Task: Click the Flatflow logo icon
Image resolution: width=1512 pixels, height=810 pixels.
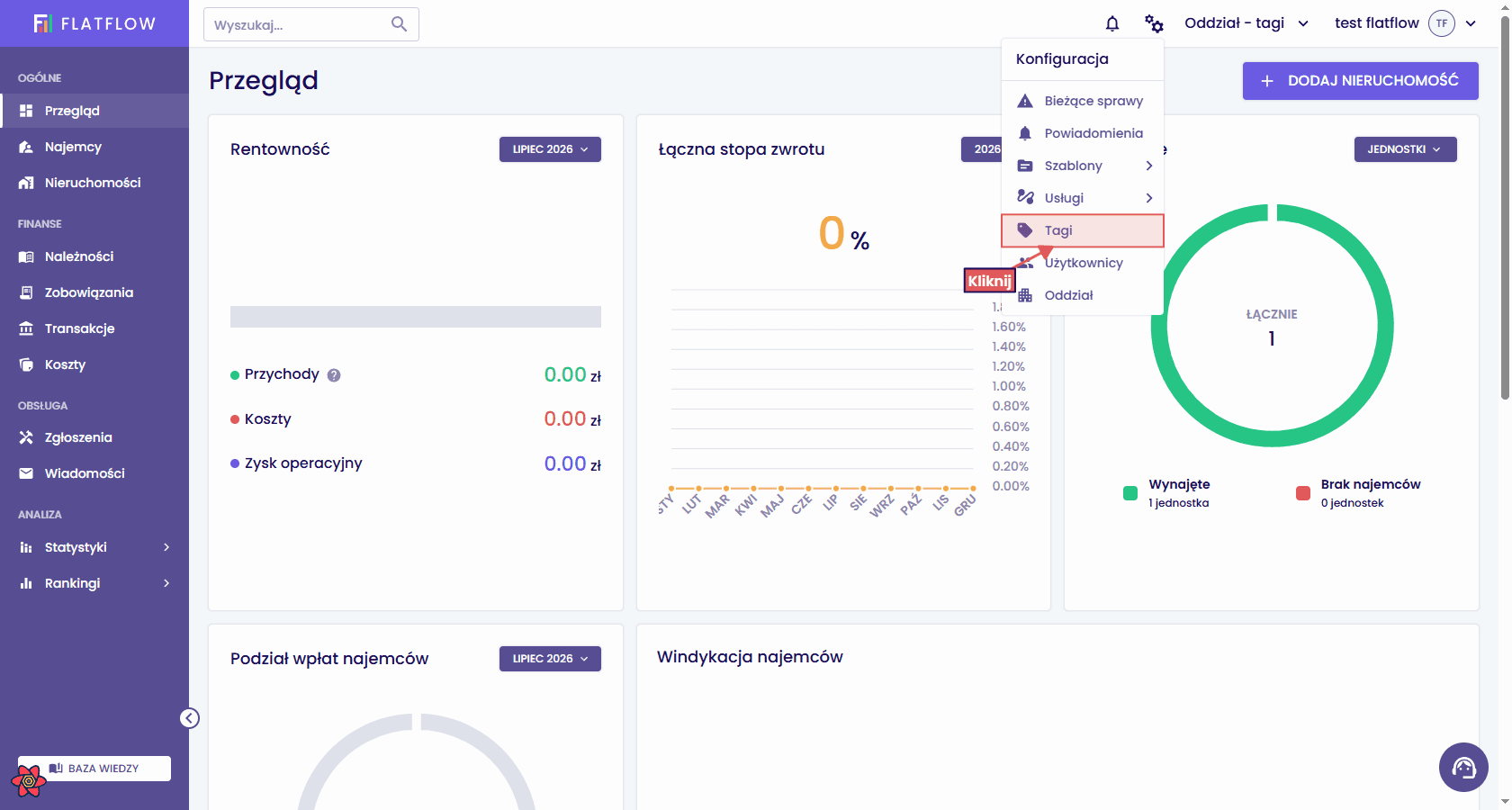Action: point(42,23)
